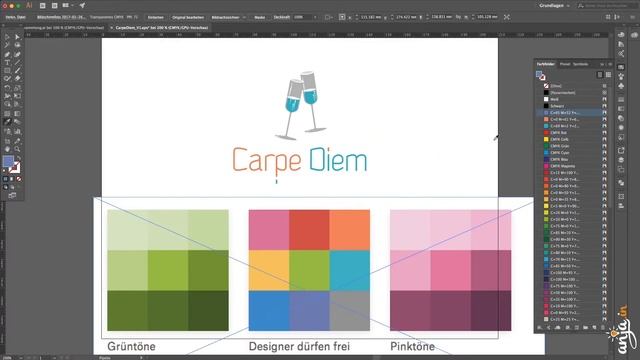Image resolution: width=640 pixels, height=360 pixels.
Task: Switch to the Farbfelder tab
Action: pyautogui.click(x=546, y=64)
